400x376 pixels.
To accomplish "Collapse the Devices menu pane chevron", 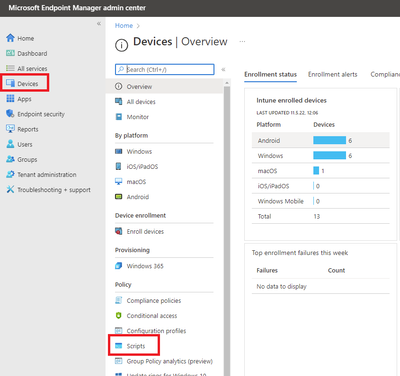I will 223,69.
